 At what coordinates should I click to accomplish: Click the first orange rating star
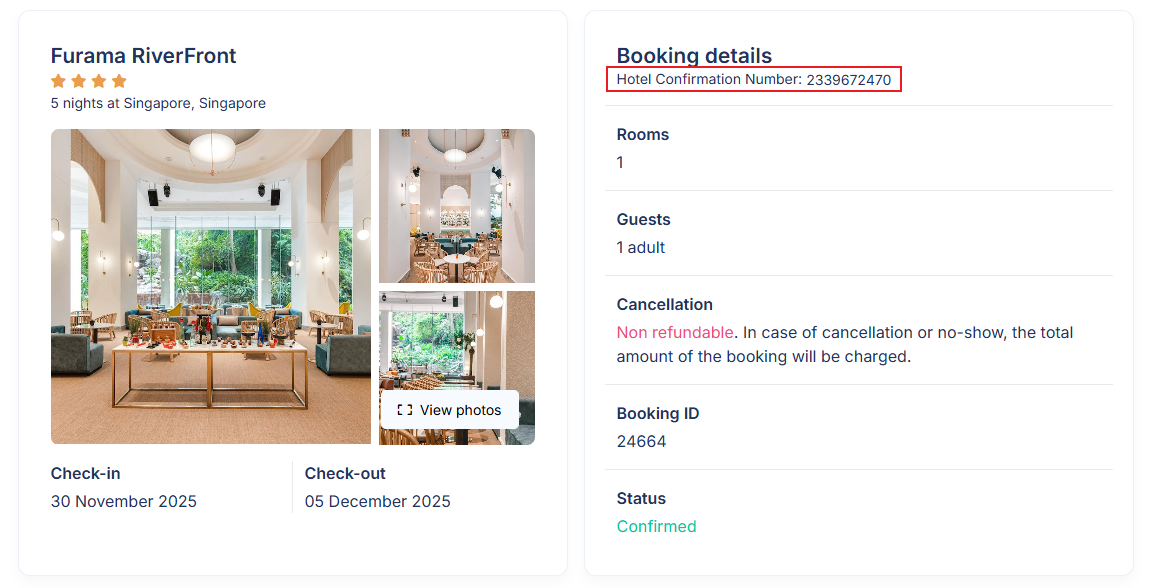click(59, 81)
